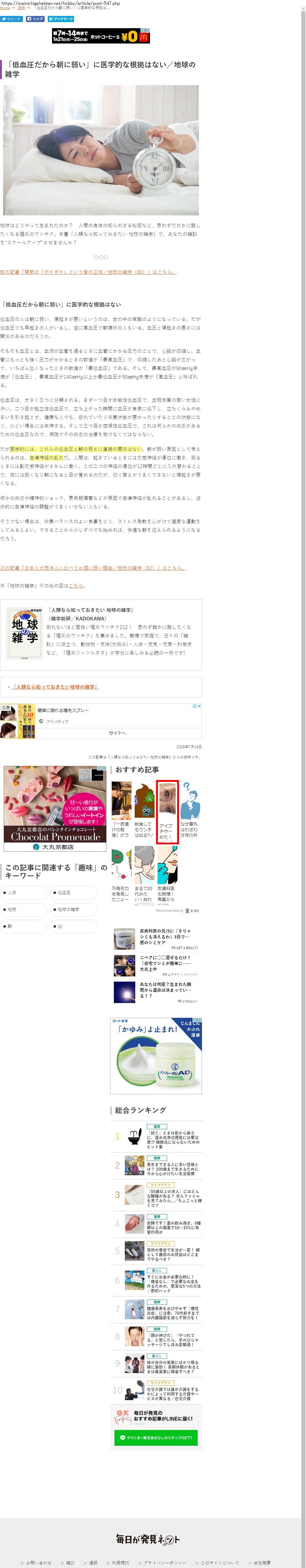Open previous article link about ポキポキ sound
The width and height of the screenshot is (306, 1568).
pos(88,272)
